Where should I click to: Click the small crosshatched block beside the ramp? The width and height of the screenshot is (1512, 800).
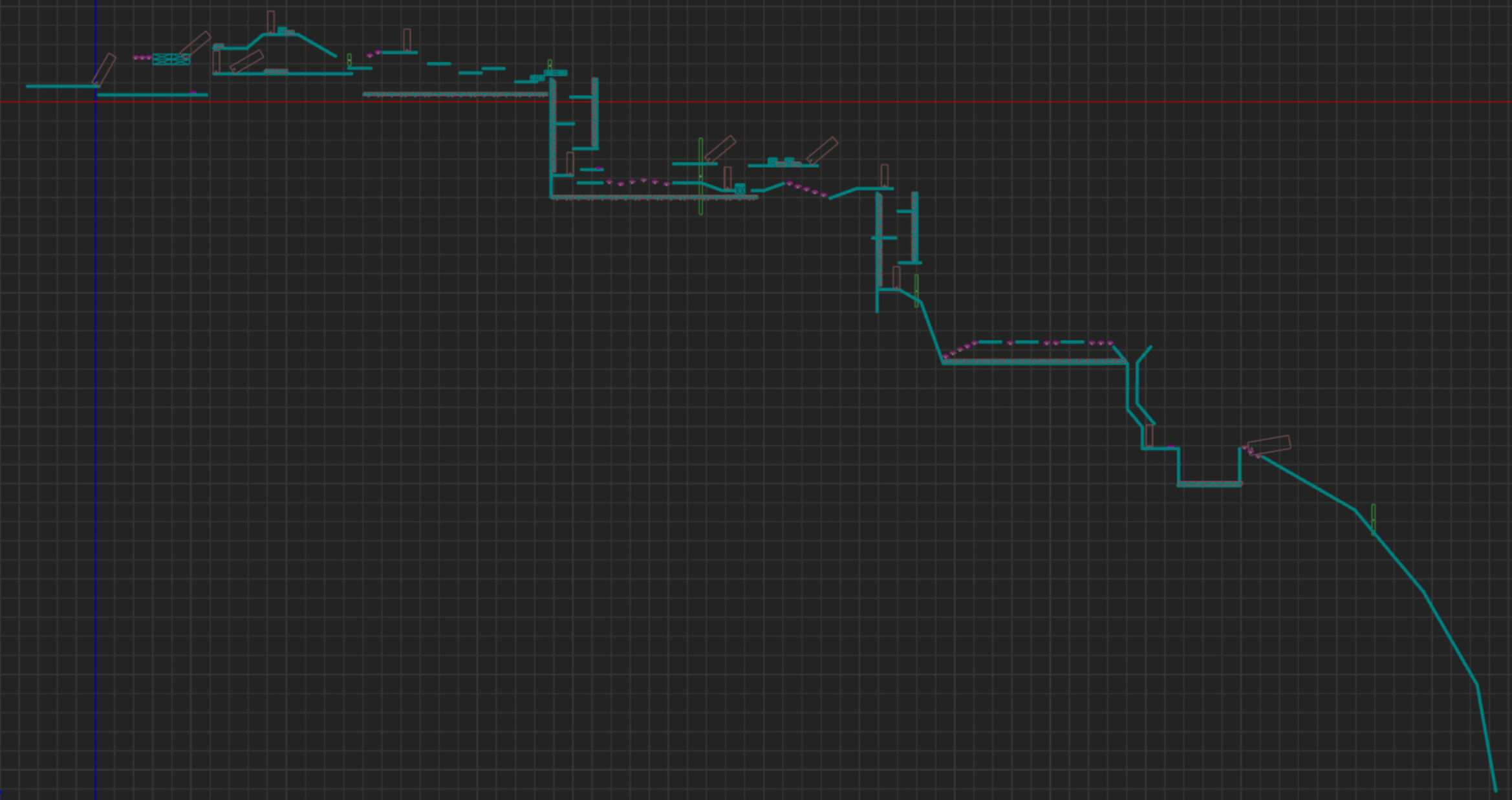(740, 188)
